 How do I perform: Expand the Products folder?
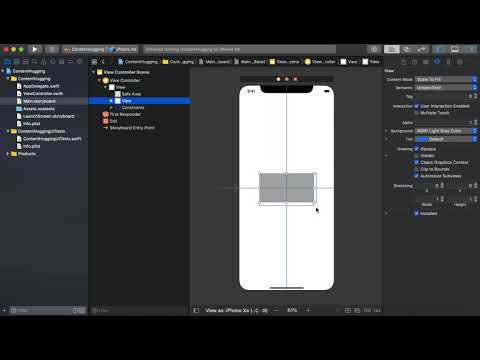tap(7, 154)
